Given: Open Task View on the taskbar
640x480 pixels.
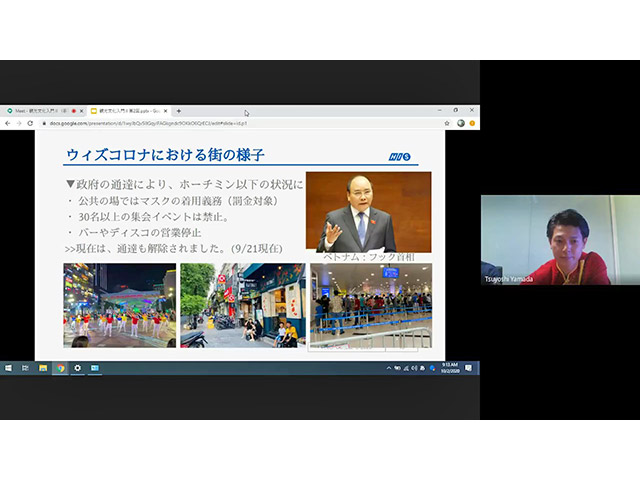Looking at the screenshot, I should click(25, 368).
